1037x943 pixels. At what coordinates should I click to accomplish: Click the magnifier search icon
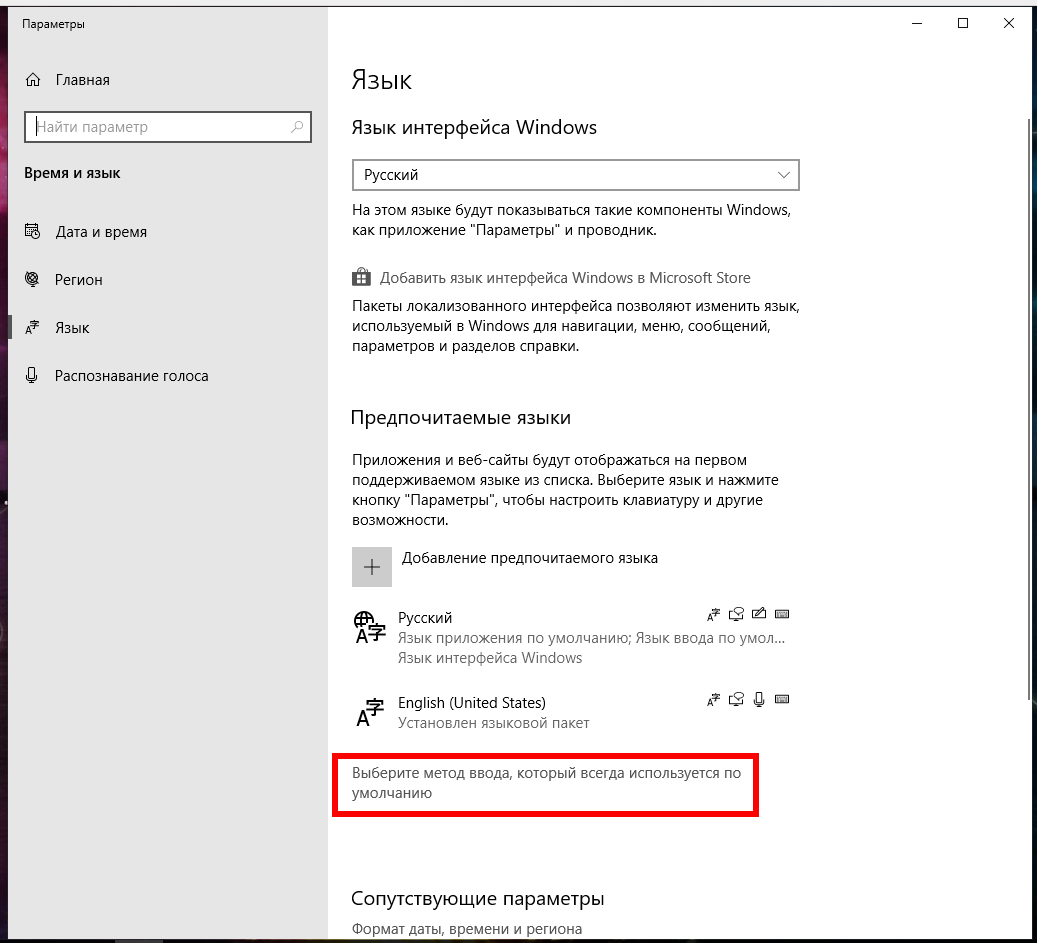tap(297, 126)
